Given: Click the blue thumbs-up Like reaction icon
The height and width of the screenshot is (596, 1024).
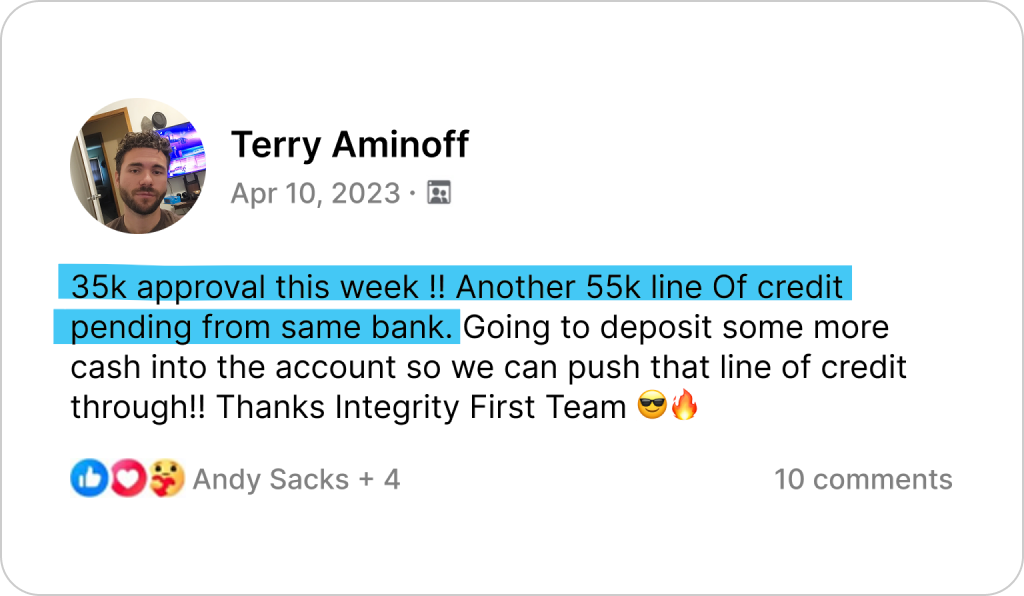Looking at the screenshot, I should tap(89, 478).
